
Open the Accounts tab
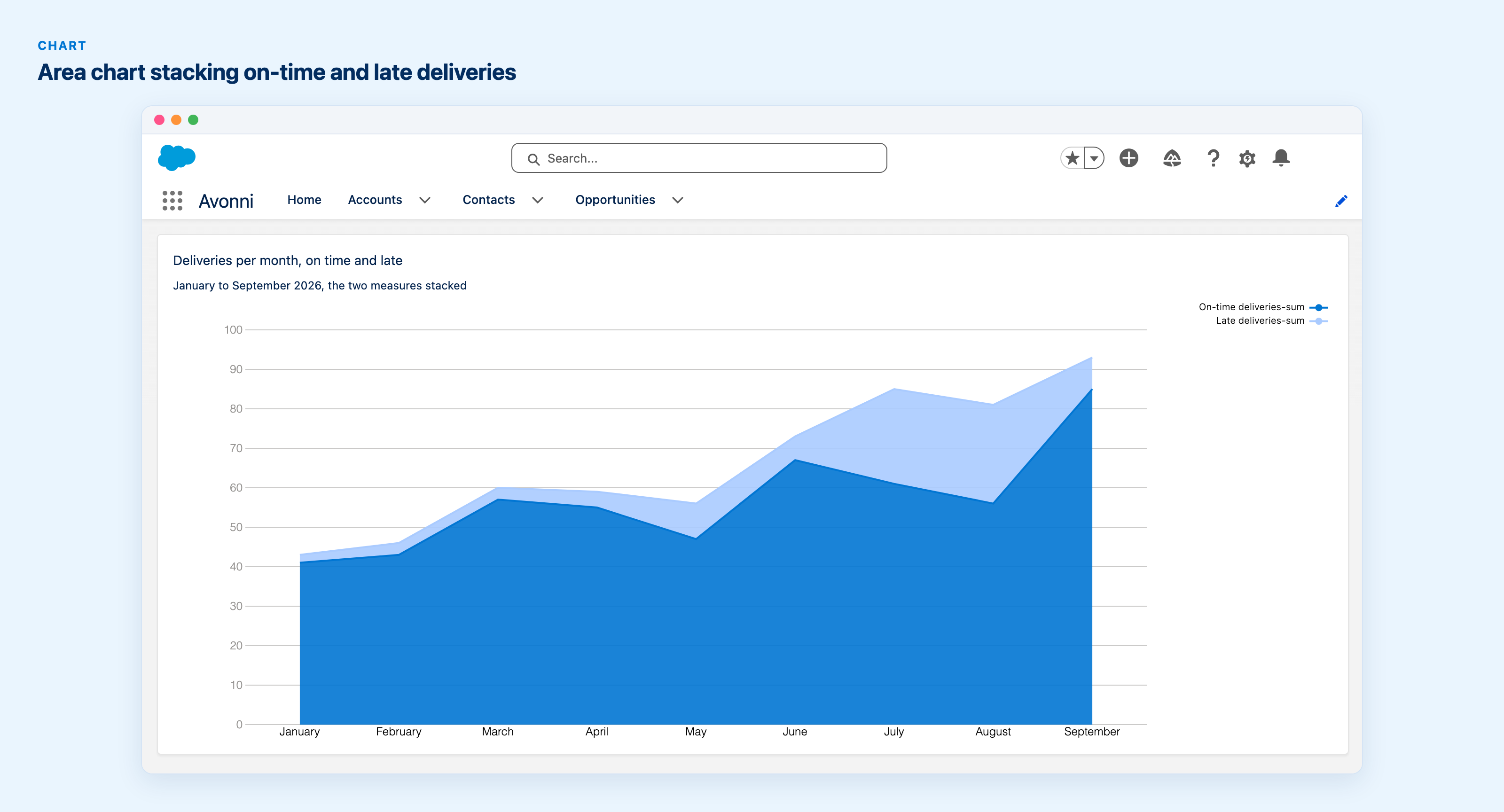(375, 200)
